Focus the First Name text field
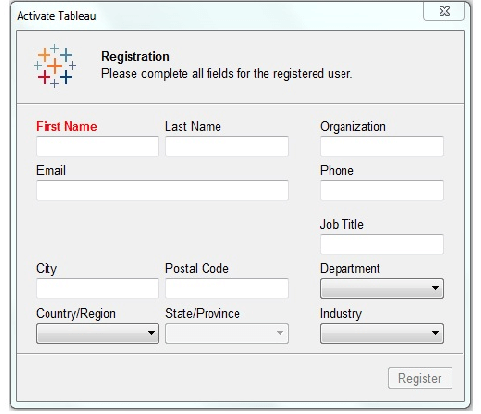The width and height of the screenshot is (481, 414). (97, 146)
